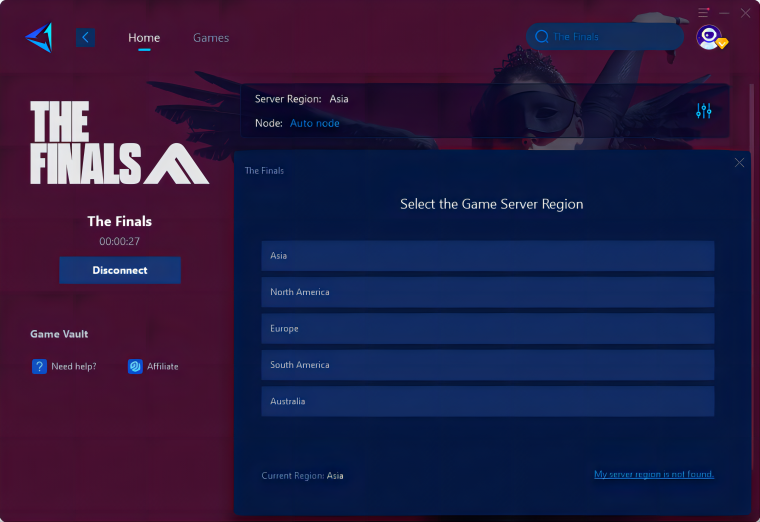
Task: Click the search field showing The Finals
Action: click(604, 36)
